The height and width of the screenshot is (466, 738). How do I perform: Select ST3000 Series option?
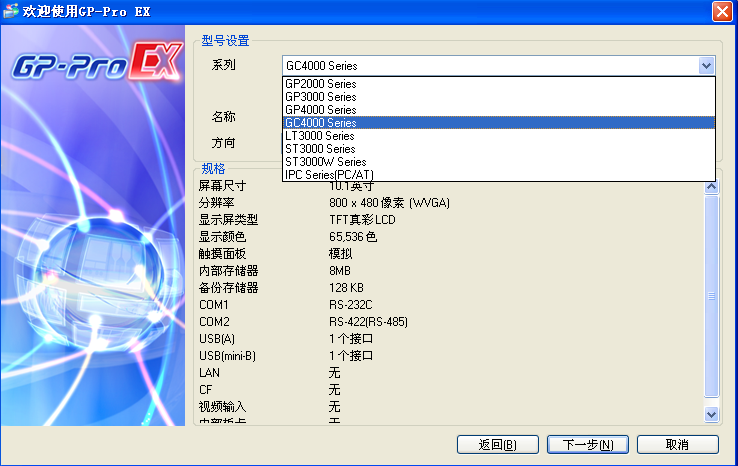click(320, 149)
